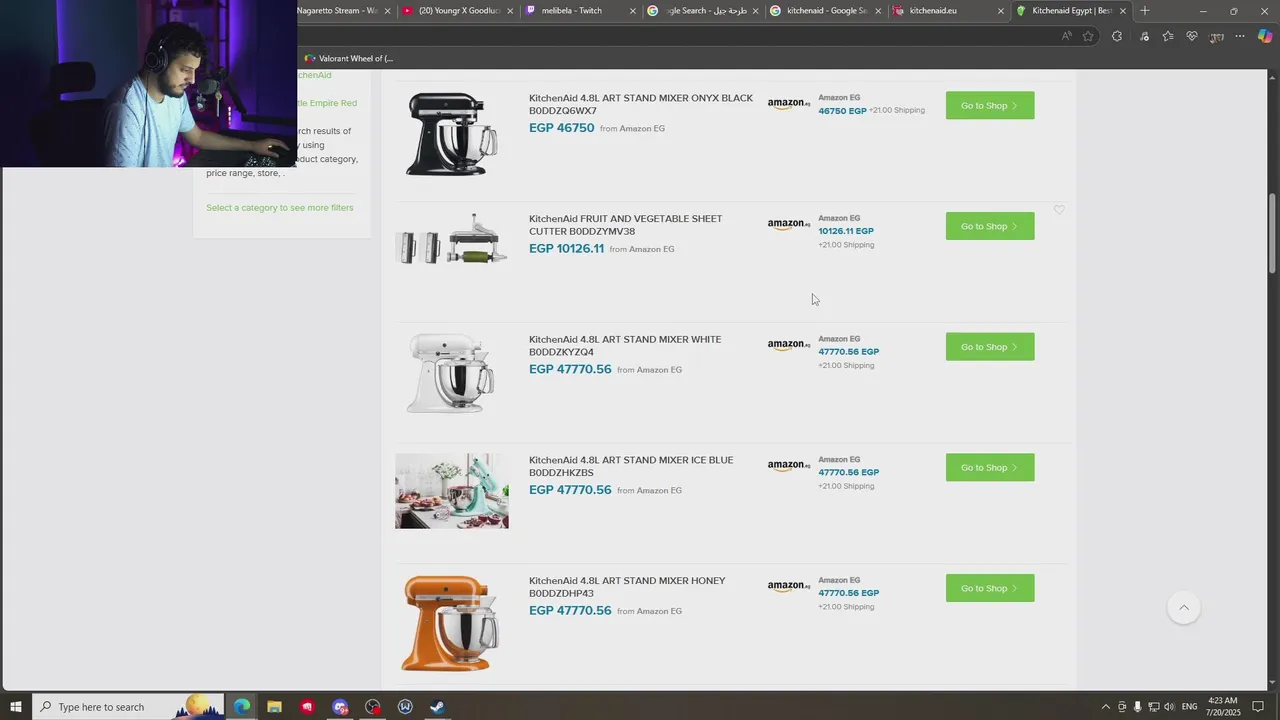Open Fruit and Vegetable Sheet Cutter title
The width and height of the screenshot is (1280, 720).
[625, 225]
